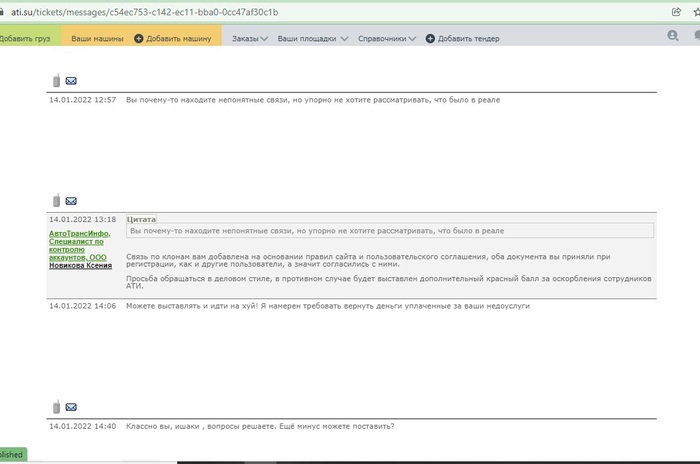Click the Добавить машину button
This screenshot has width=700, height=464.
tap(173, 38)
